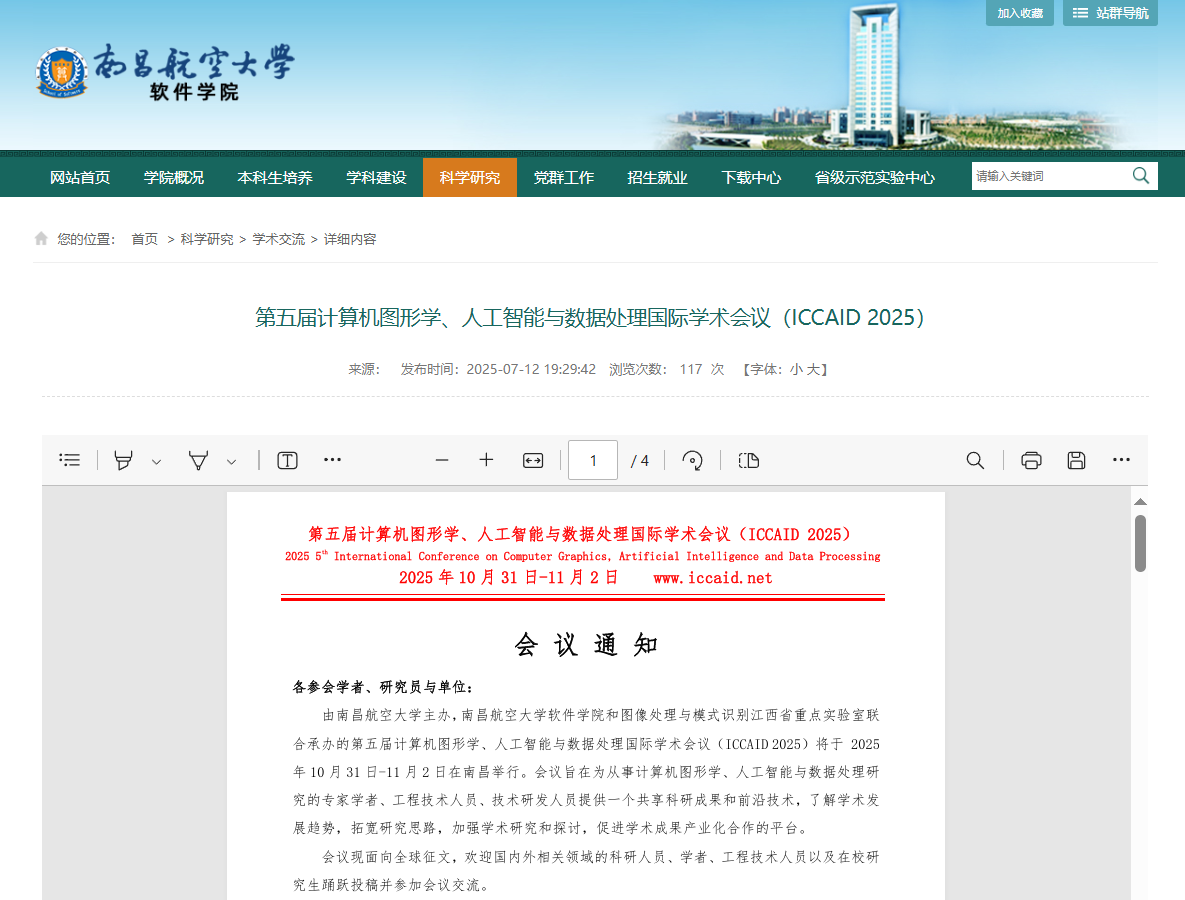Open more PDF viewer settings ellipsis
Screen dimensions: 1185x900
tap(1122, 459)
